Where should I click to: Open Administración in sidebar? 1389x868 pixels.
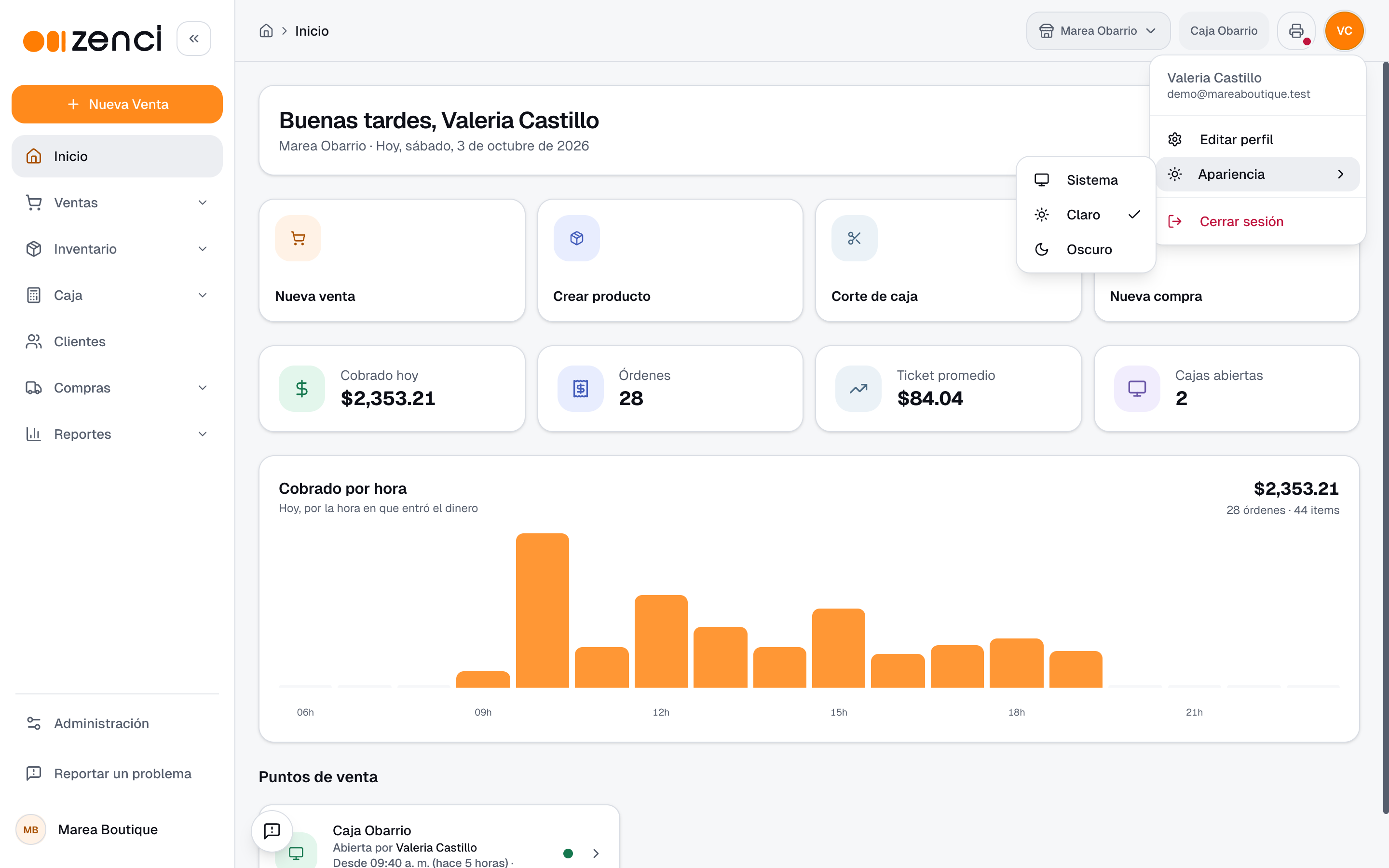coord(117,723)
